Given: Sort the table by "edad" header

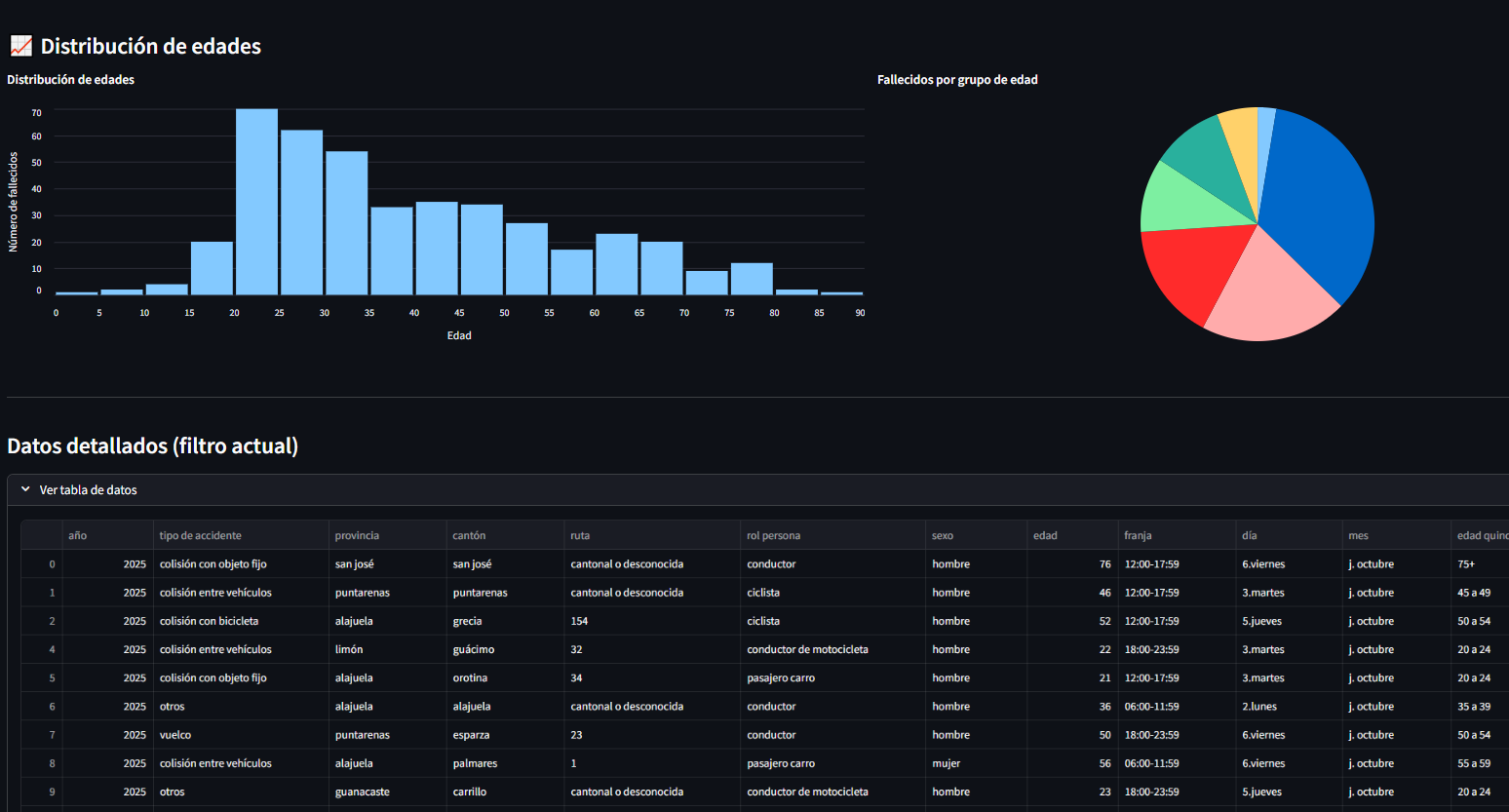Looking at the screenshot, I should [1045, 535].
